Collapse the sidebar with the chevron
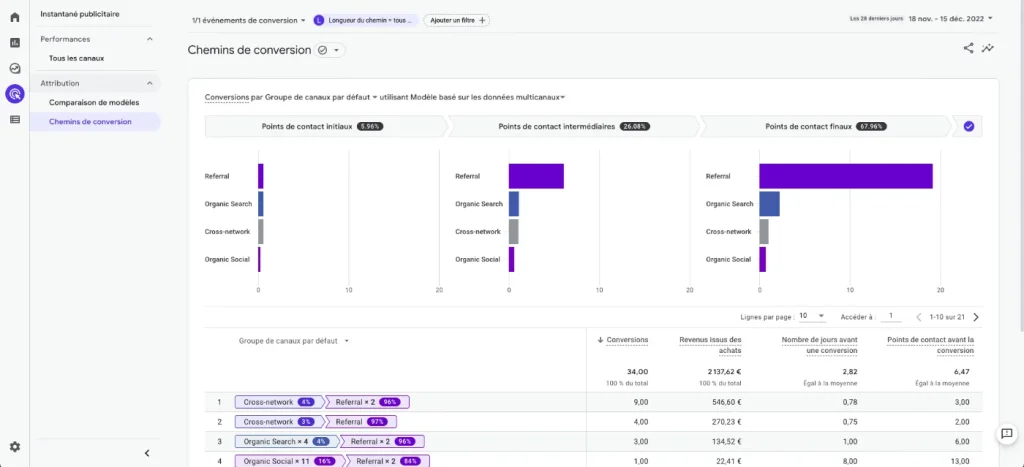 (147, 453)
